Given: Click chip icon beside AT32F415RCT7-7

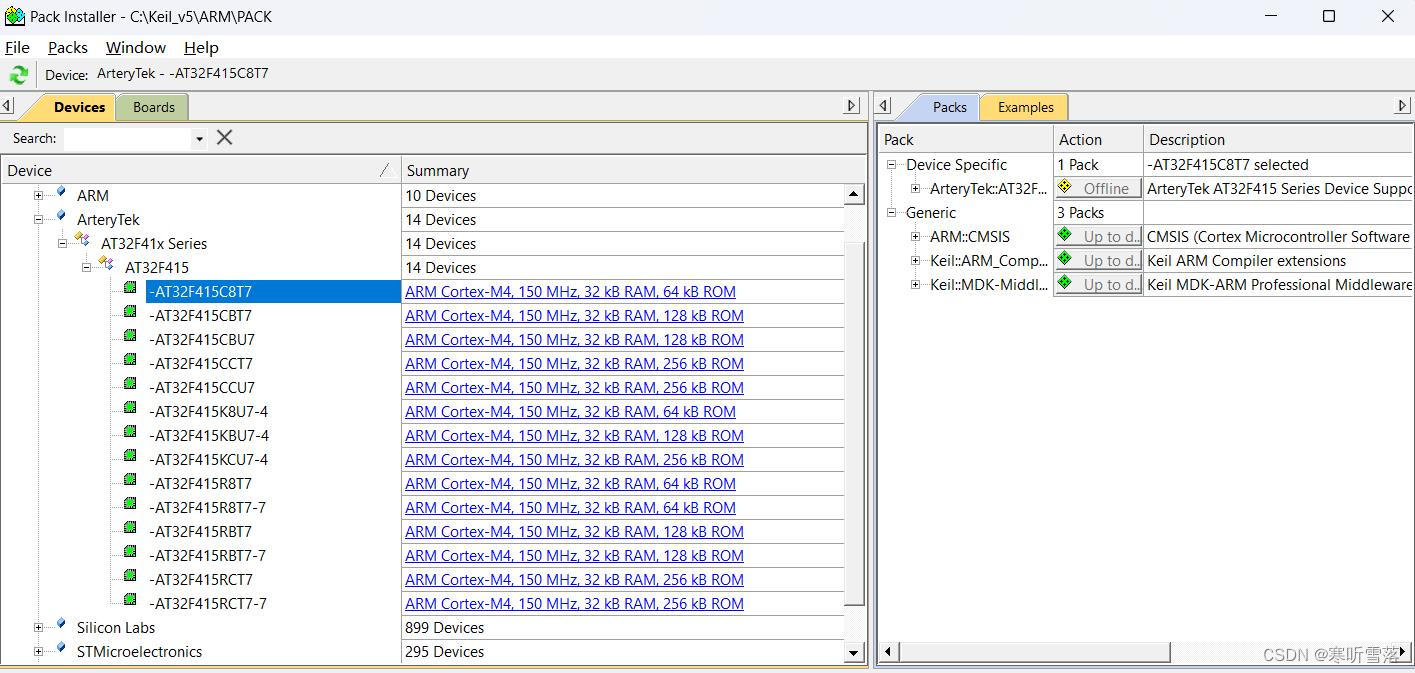Looking at the screenshot, I should [x=130, y=602].
